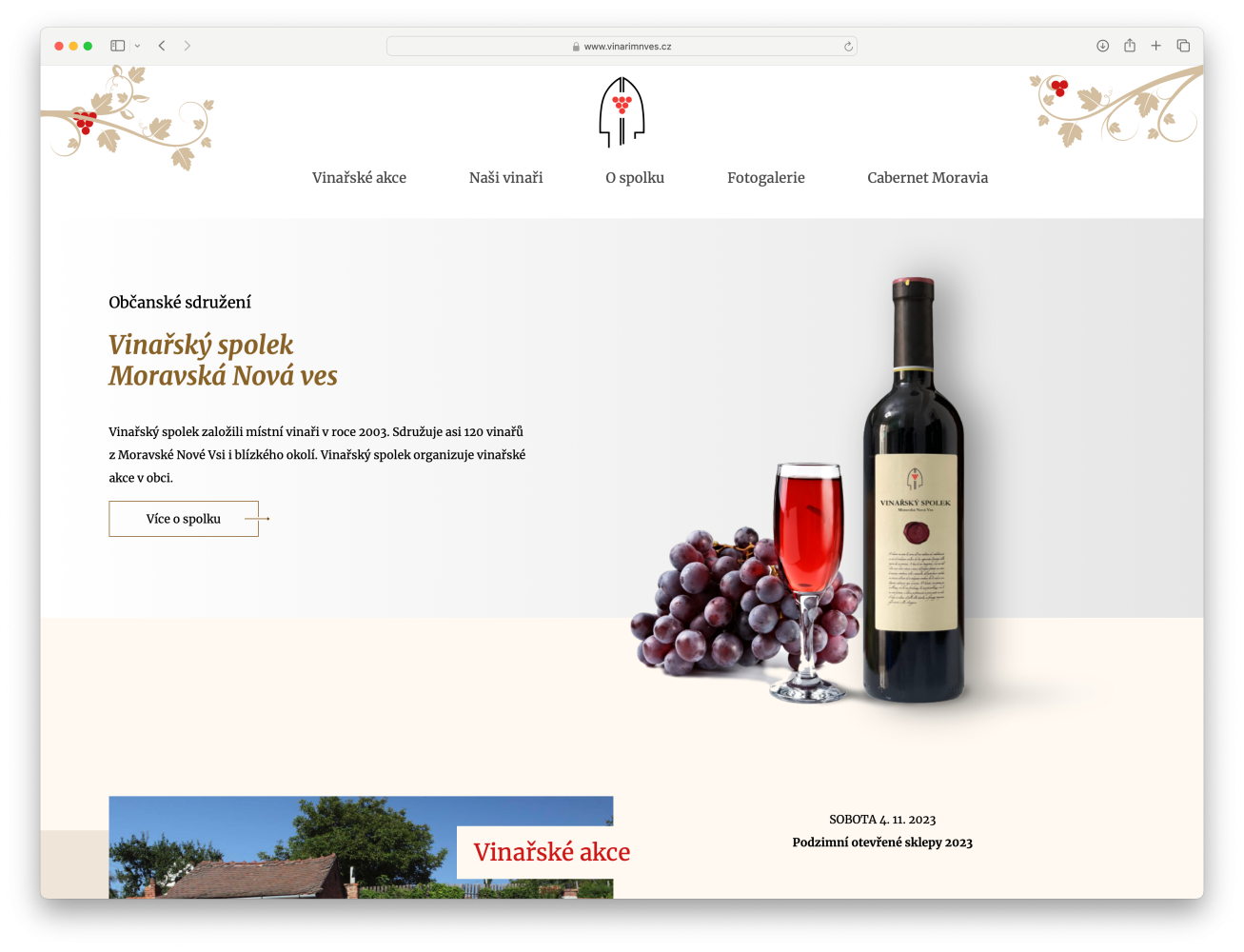Show the tab overview icon
Image resolution: width=1244 pixels, height=952 pixels.
(1183, 46)
